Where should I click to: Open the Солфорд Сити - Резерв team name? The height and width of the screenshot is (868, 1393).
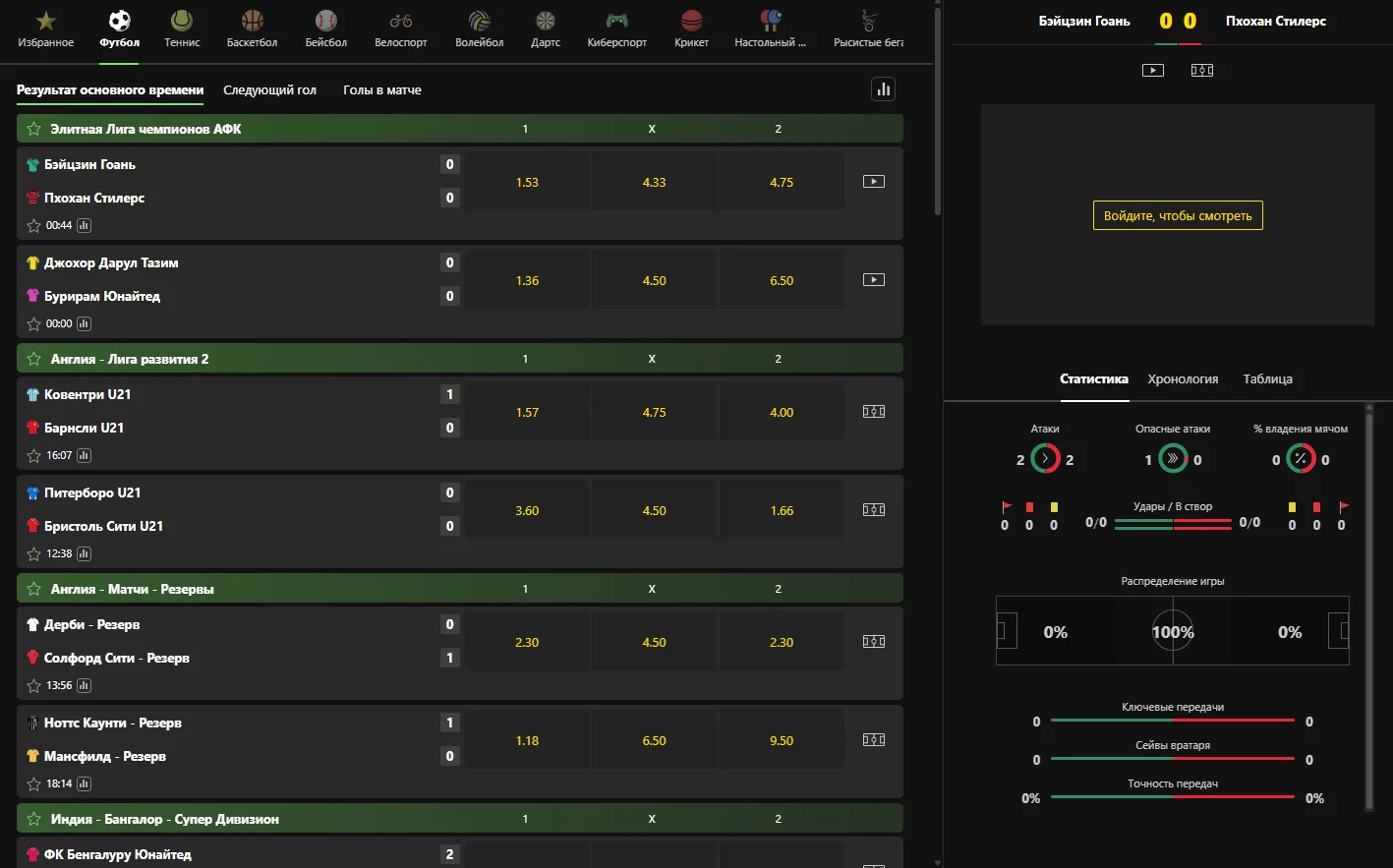tap(117, 658)
